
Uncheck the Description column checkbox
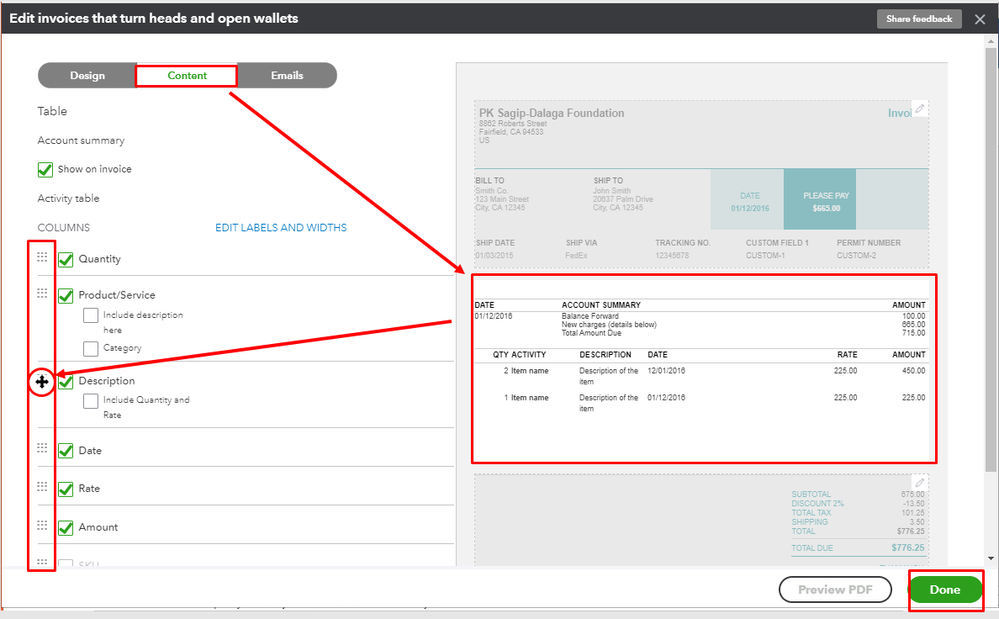66,381
